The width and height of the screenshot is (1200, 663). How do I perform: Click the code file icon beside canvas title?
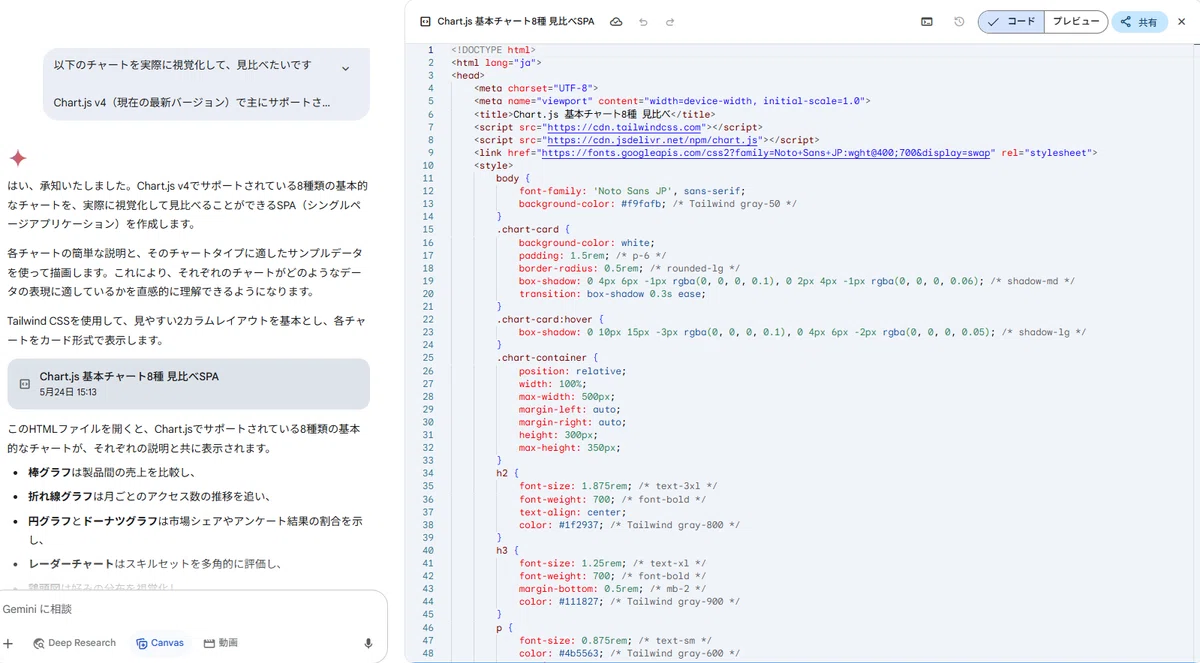[425, 21]
